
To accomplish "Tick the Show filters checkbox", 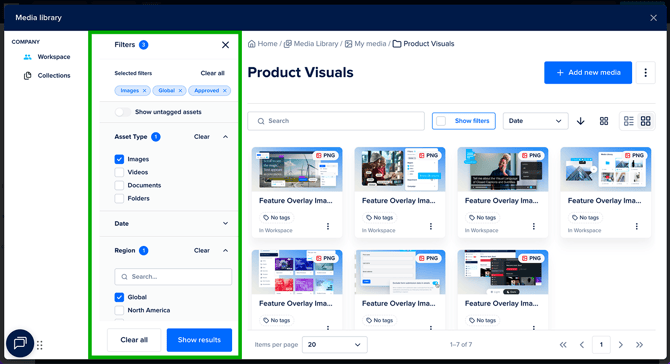I will click(x=441, y=121).
